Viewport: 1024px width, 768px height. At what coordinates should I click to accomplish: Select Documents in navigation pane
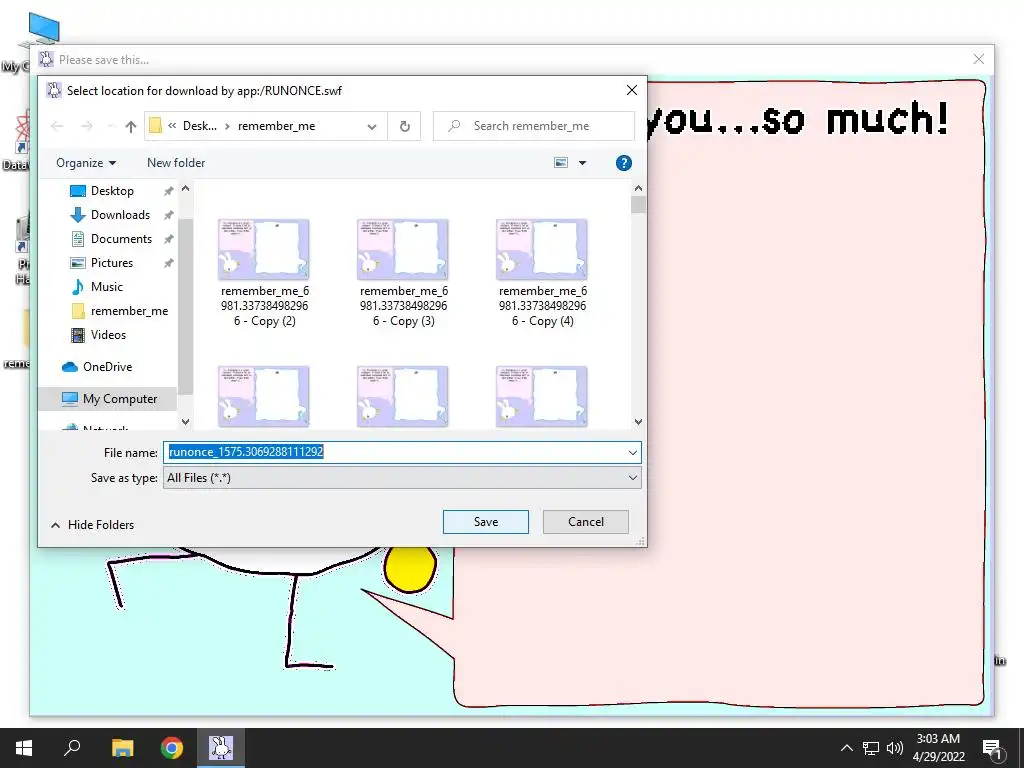(x=121, y=239)
